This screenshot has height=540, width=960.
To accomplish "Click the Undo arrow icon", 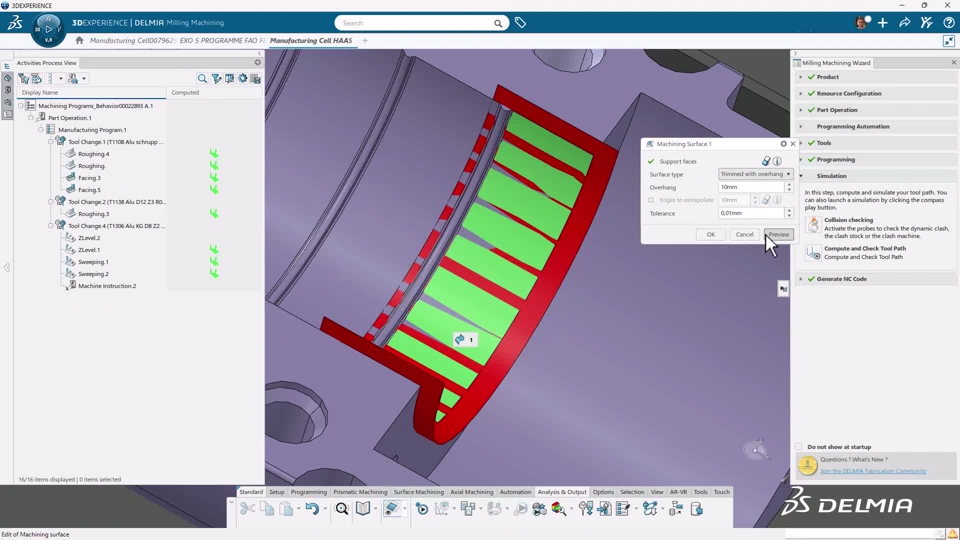I will (x=312, y=509).
